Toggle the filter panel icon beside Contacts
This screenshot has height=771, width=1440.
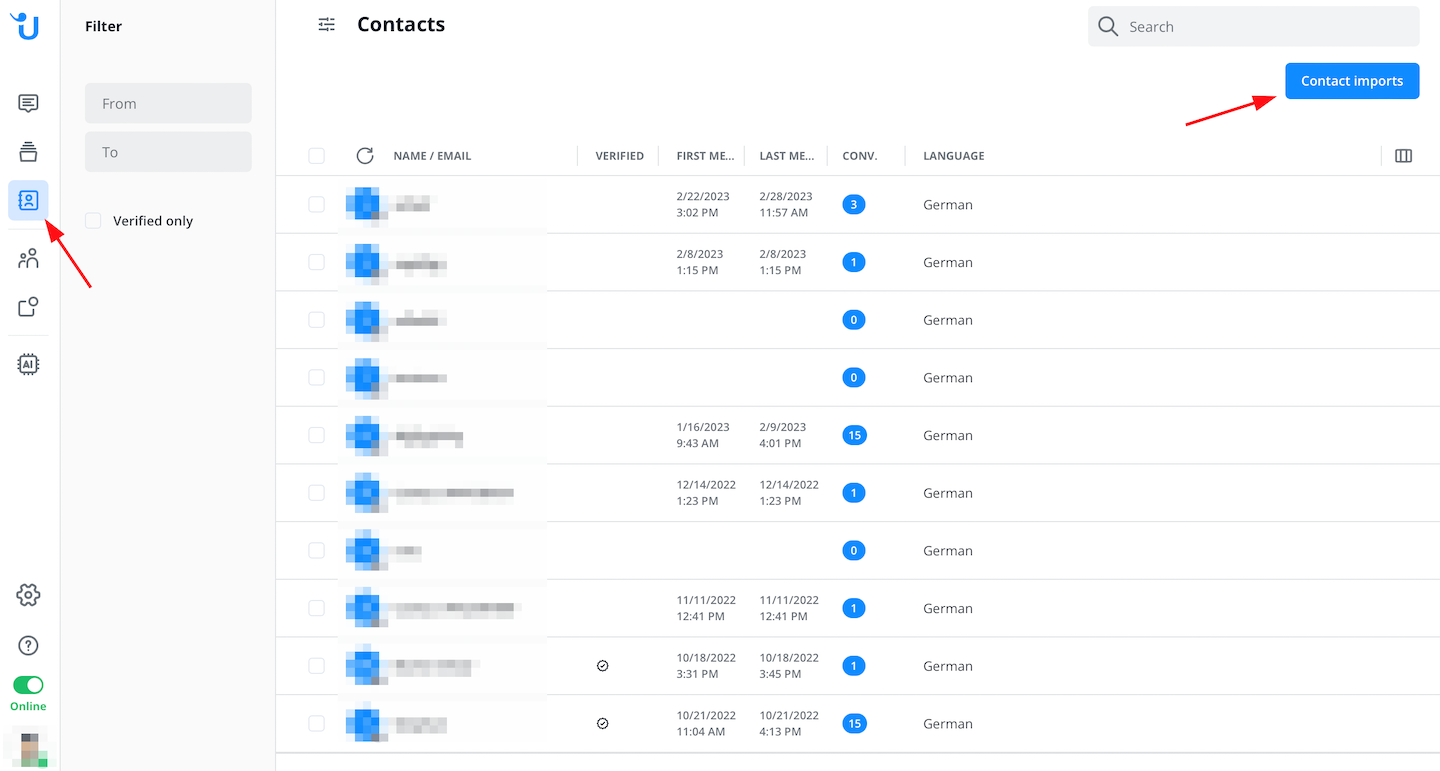tap(327, 25)
